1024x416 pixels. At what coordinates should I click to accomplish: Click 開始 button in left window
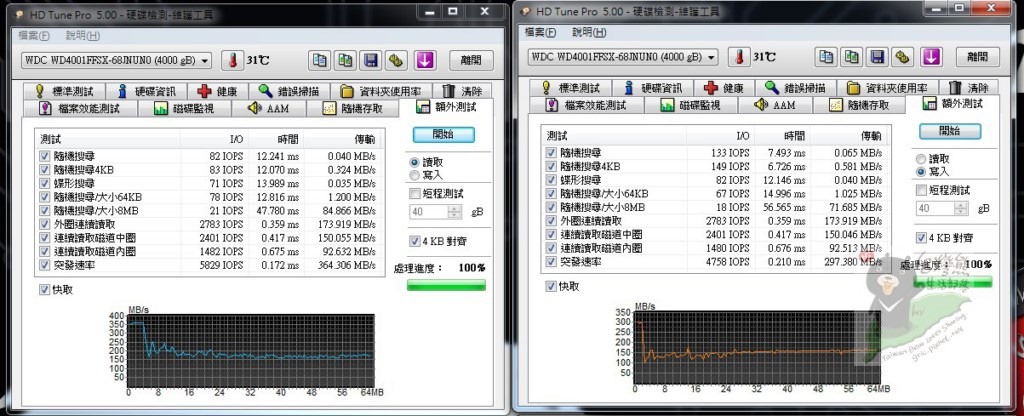click(x=443, y=134)
